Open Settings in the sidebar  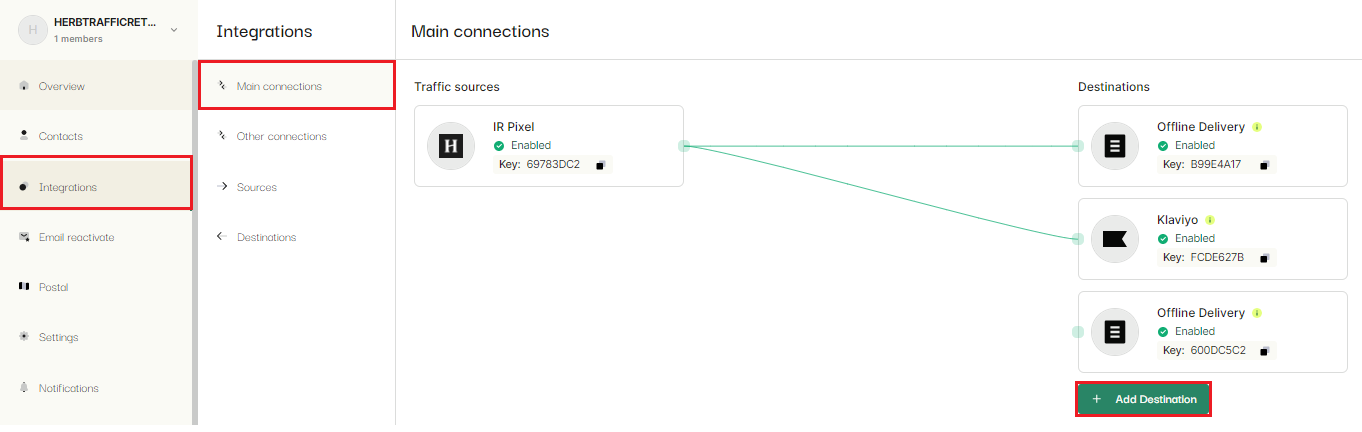point(58,337)
